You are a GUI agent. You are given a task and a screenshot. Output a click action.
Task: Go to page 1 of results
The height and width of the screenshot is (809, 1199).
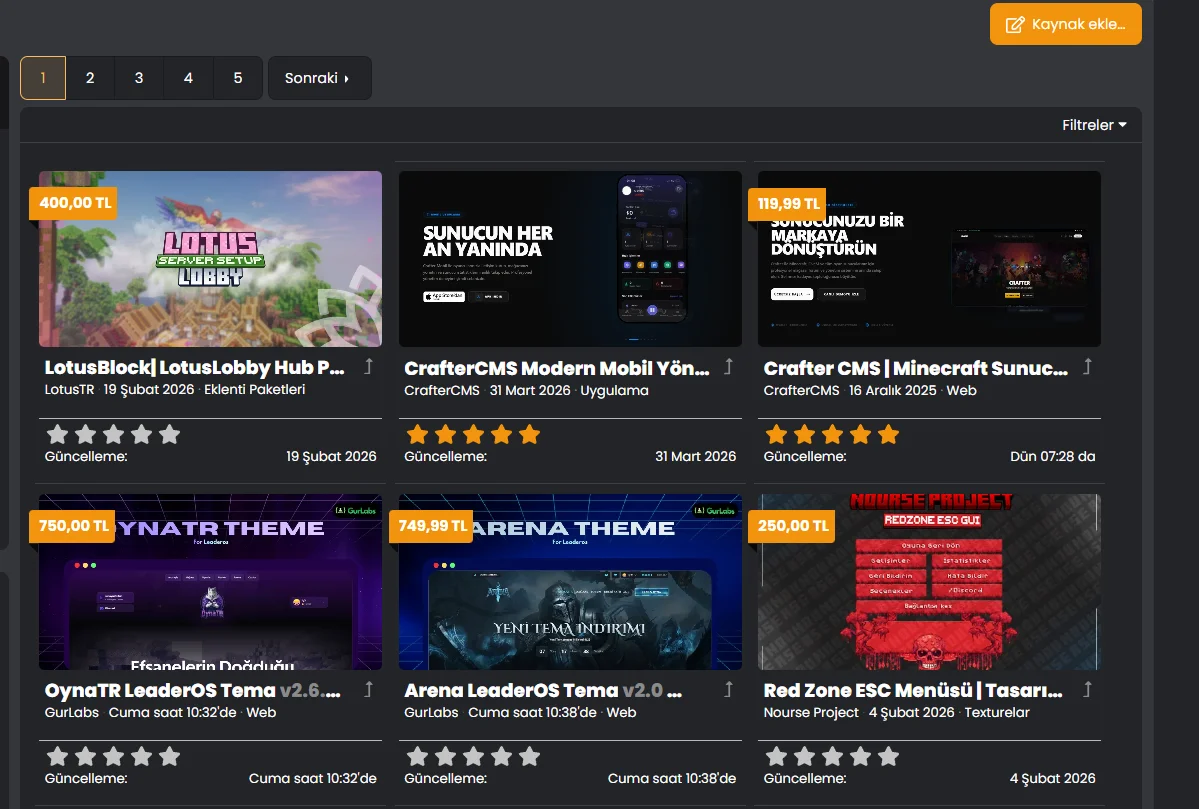point(43,78)
